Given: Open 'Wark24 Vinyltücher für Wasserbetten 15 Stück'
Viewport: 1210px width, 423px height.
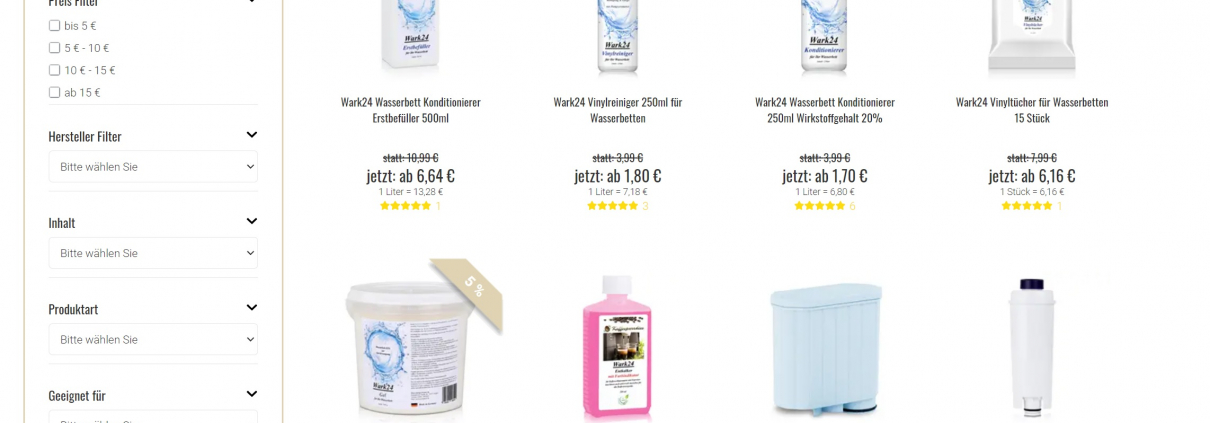Looking at the screenshot, I should coord(1032,110).
